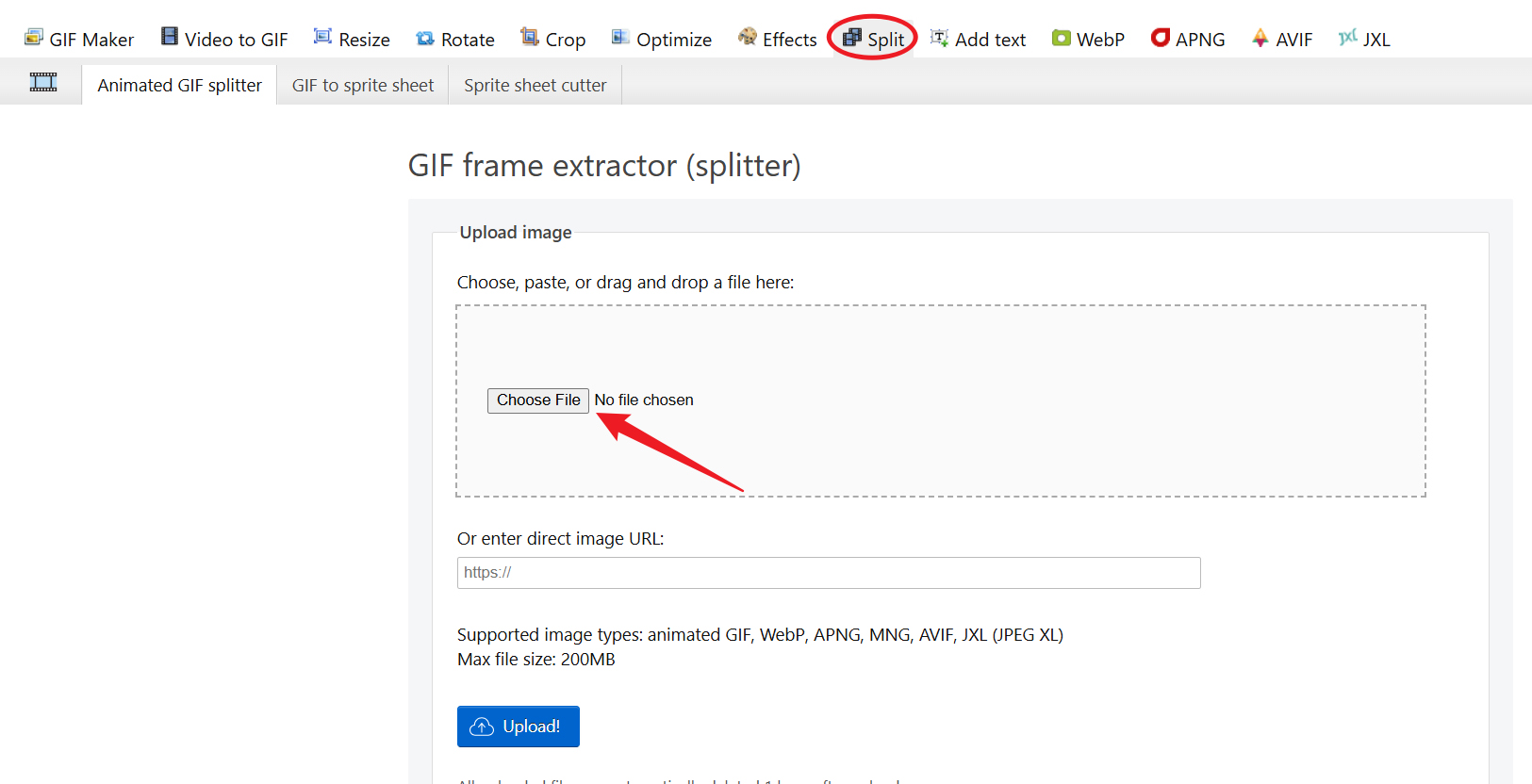Click the Crop tool icon
This screenshot has height=784, width=1532.
[x=530, y=37]
